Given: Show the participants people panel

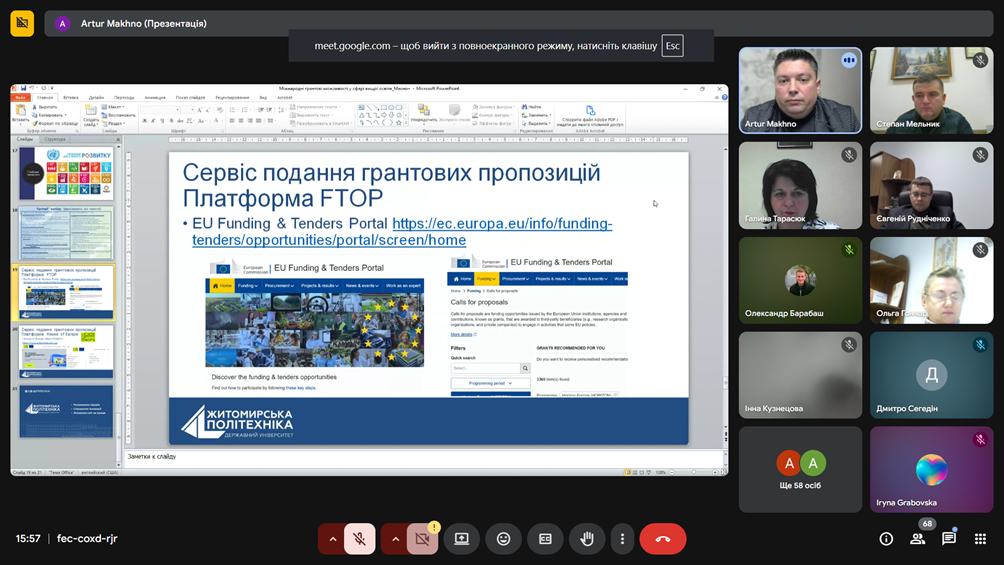Looking at the screenshot, I should click(917, 539).
